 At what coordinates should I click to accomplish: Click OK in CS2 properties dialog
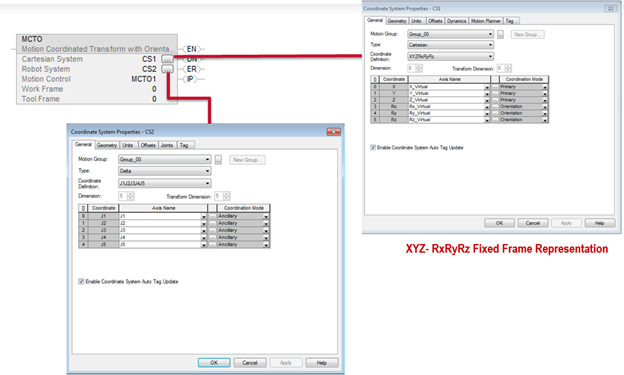click(x=214, y=363)
